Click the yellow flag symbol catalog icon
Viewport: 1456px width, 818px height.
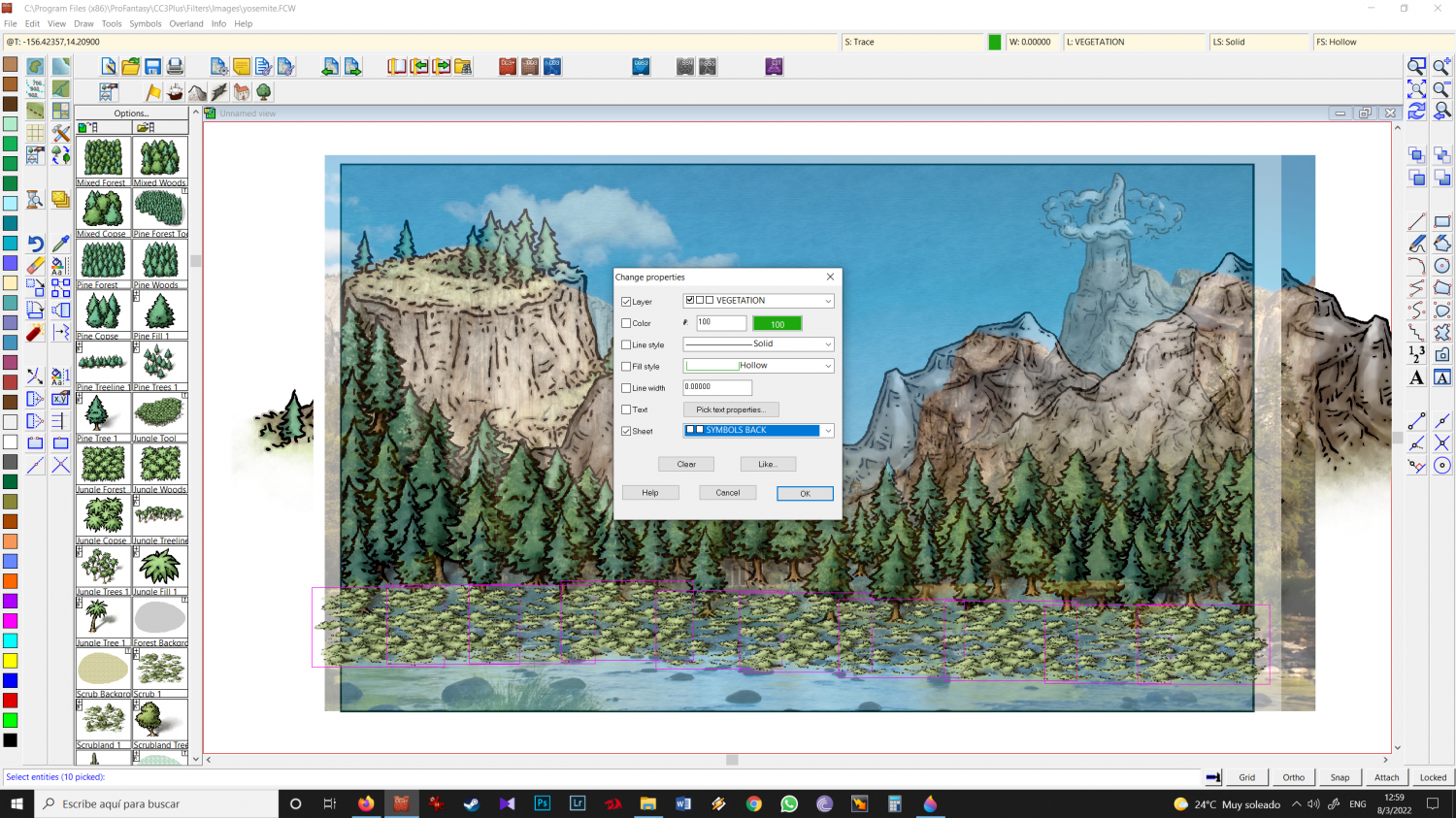point(153,92)
